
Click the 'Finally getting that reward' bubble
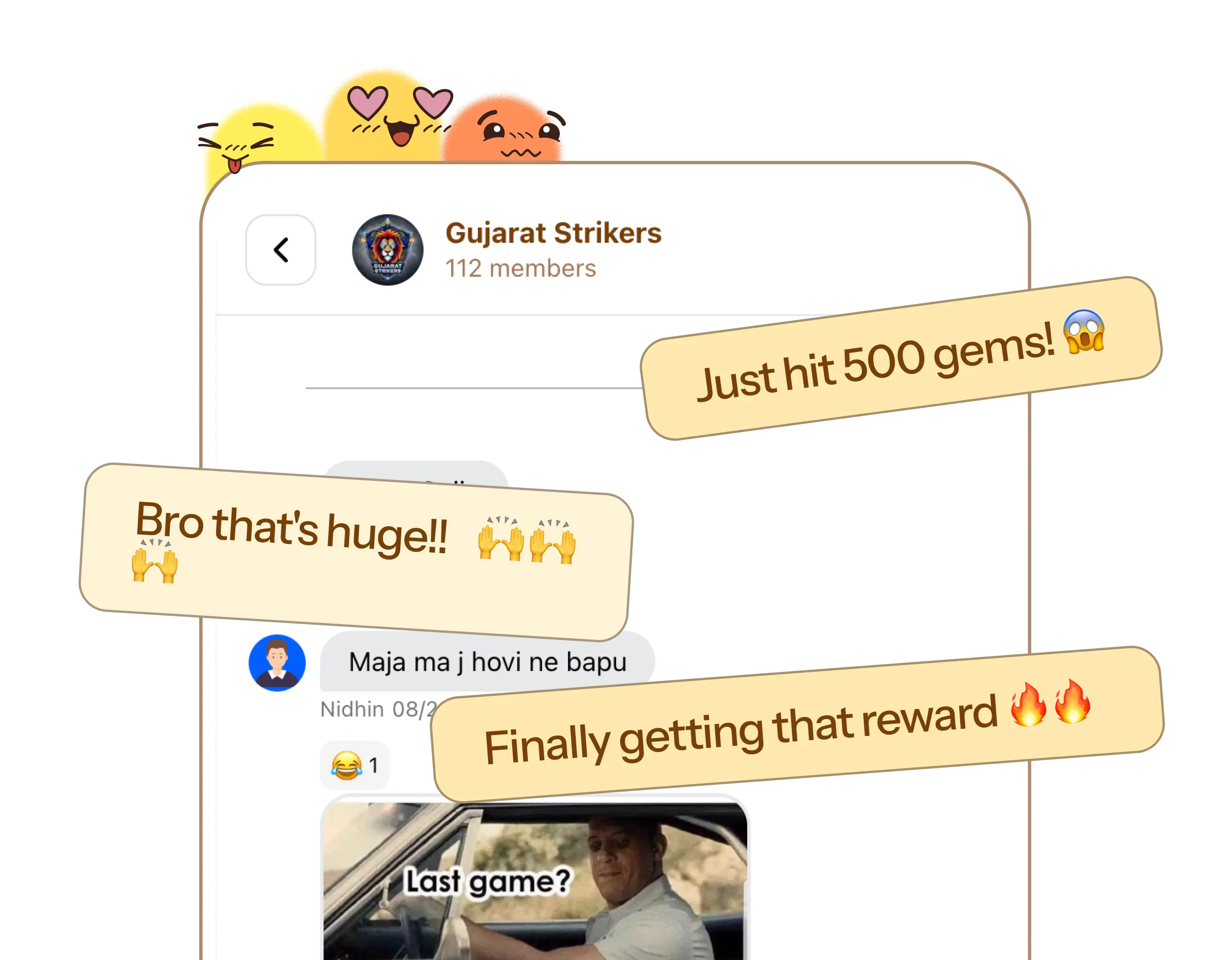pos(797,724)
